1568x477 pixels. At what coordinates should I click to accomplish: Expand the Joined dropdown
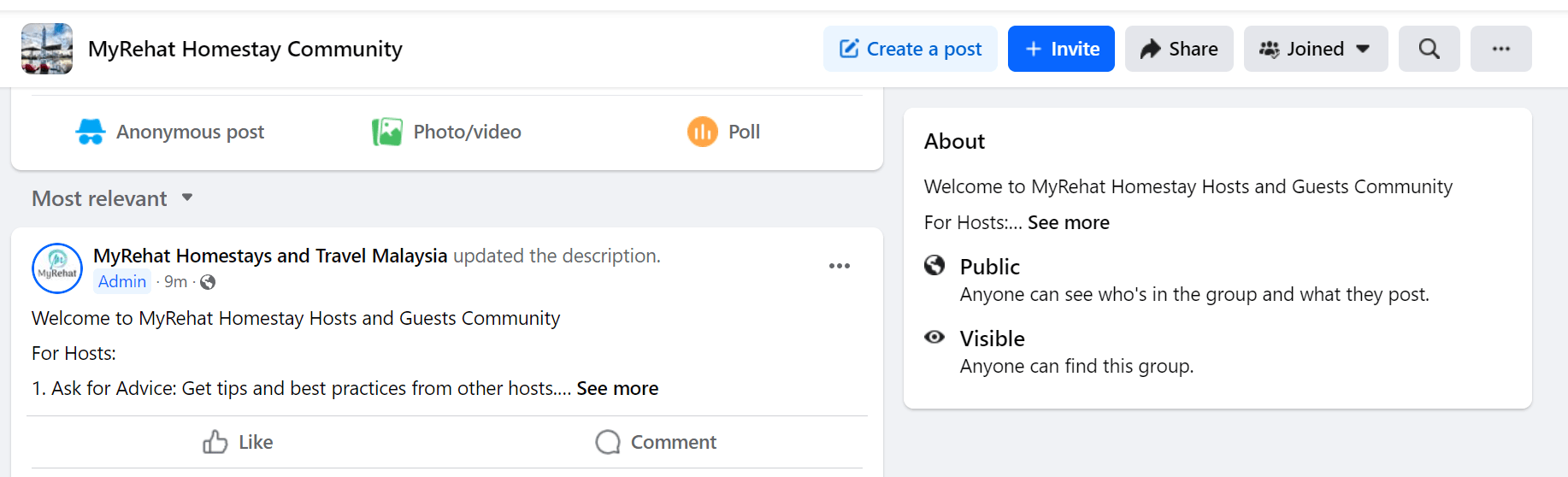pos(1316,49)
